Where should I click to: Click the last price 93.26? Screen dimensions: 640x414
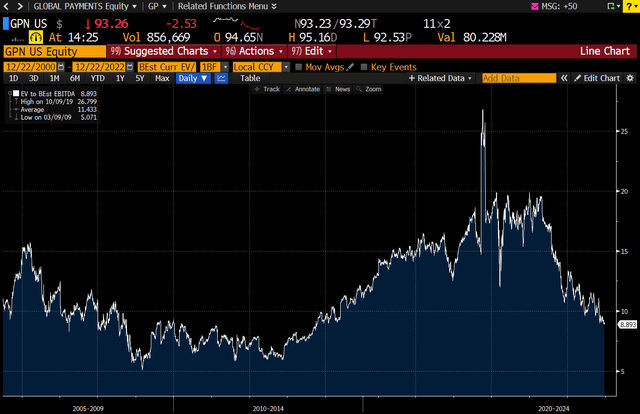pyautogui.click(x=111, y=24)
